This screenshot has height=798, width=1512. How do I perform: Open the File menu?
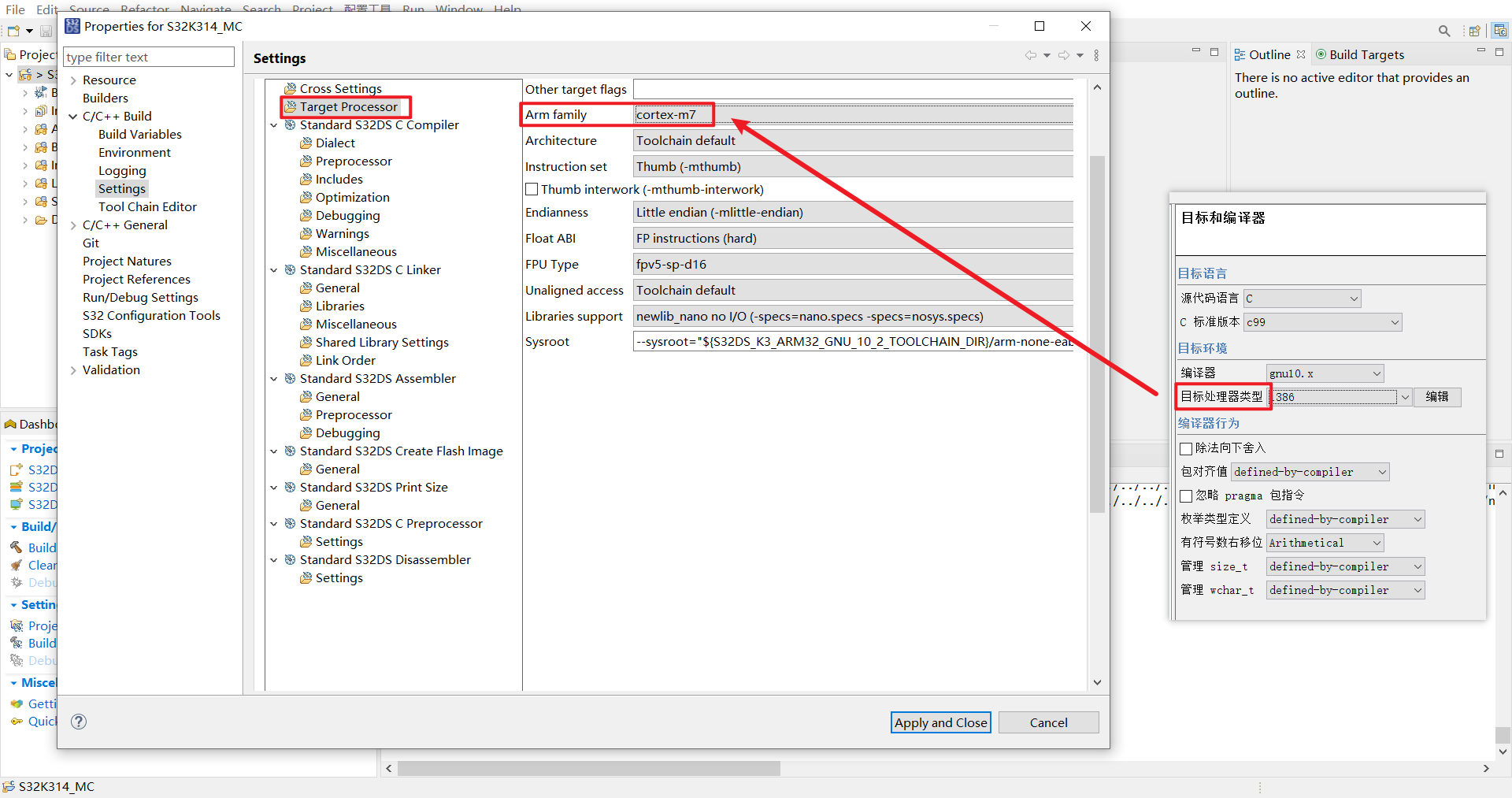click(x=15, y=9)
